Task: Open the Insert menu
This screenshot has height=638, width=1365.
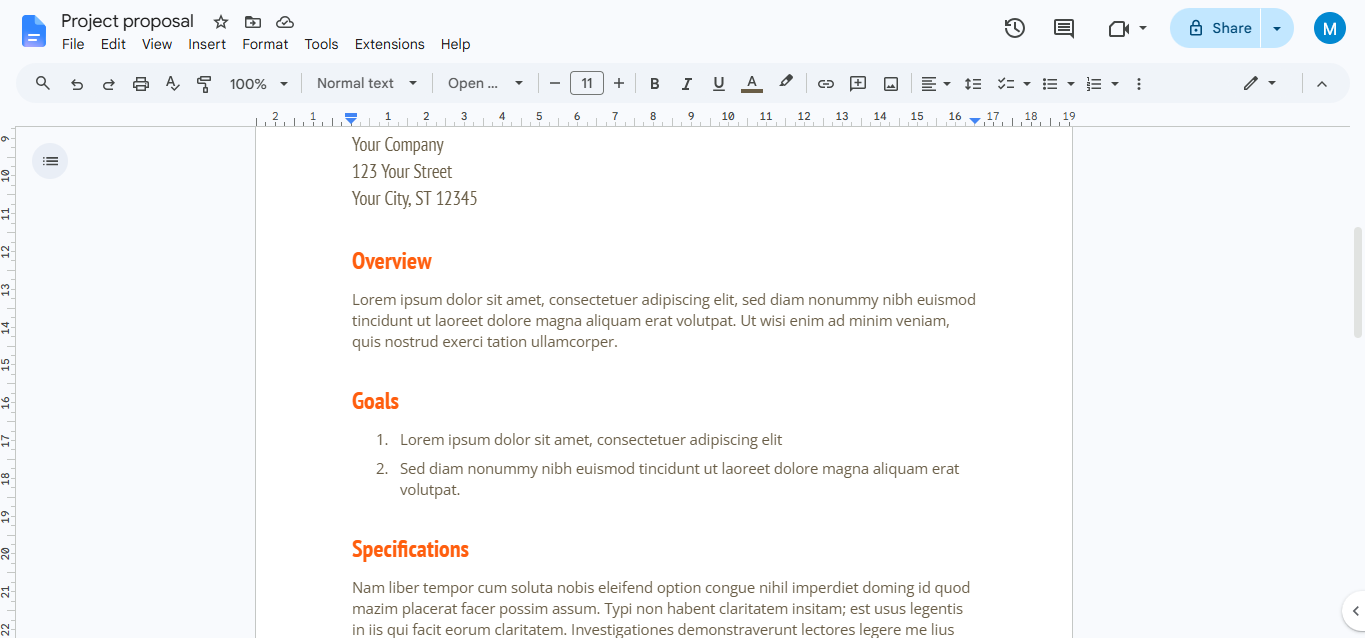Action: pos(207,45)
